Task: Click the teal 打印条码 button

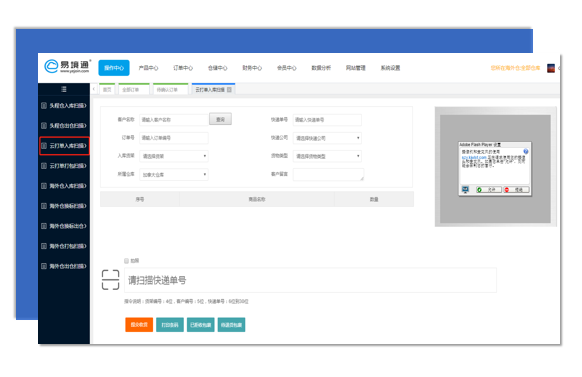Action: pyautogui.click(x=170, y=325)
